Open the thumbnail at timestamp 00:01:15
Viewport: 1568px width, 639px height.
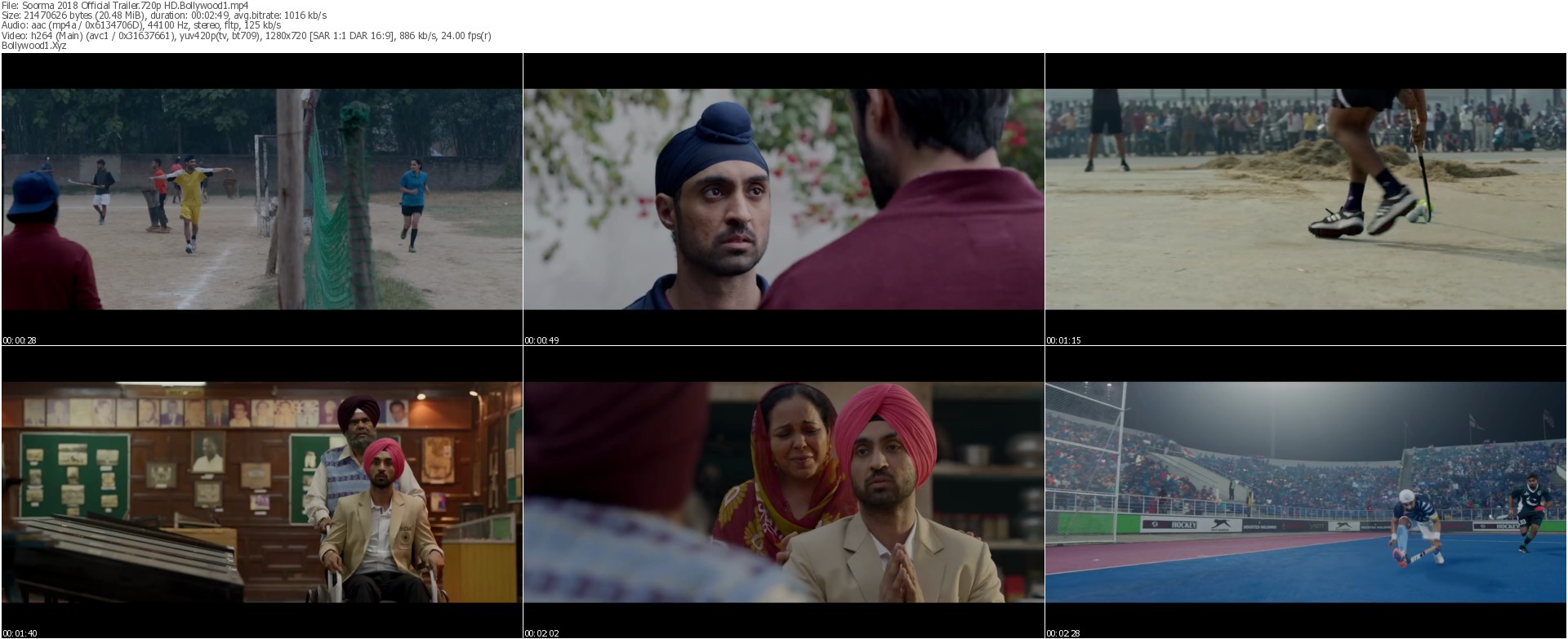[1306, 199]
